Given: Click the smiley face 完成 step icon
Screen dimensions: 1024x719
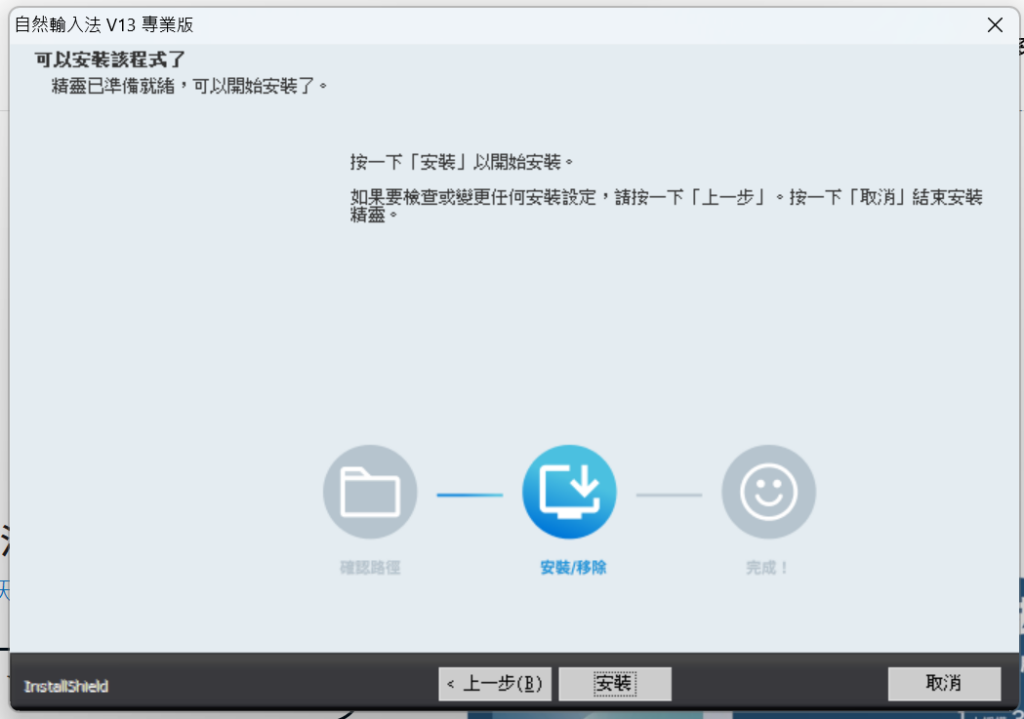Looking at the screenshot, I should [x=769, y=492].
